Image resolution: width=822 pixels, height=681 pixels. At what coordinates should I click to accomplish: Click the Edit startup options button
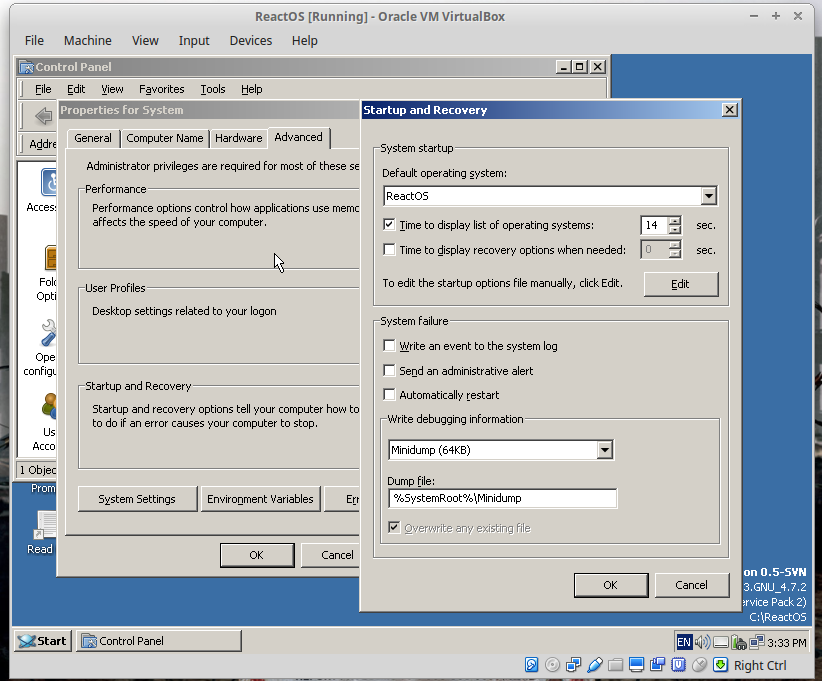680,284
